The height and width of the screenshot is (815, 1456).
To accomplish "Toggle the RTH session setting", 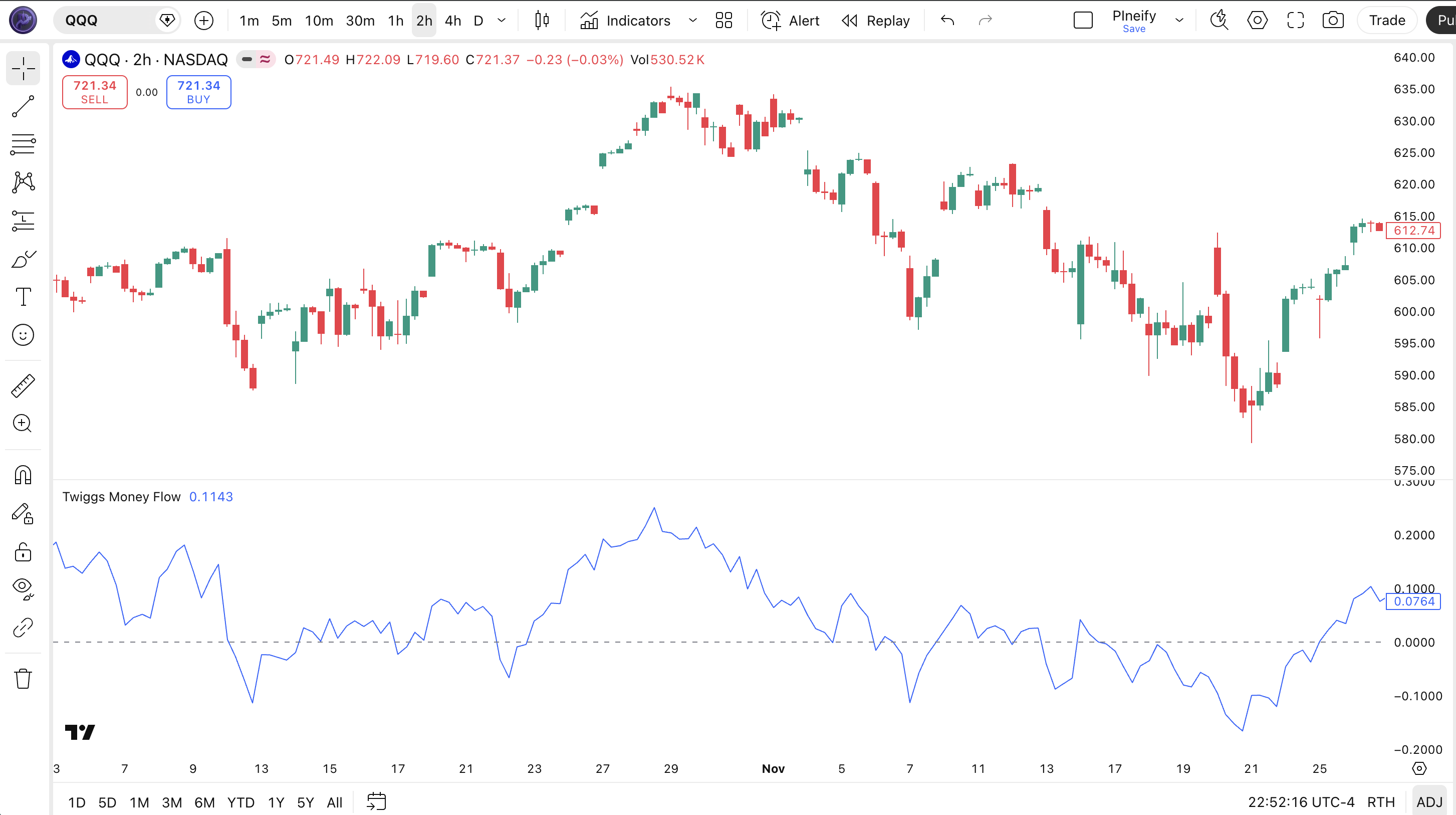I will coord(1381,802).
